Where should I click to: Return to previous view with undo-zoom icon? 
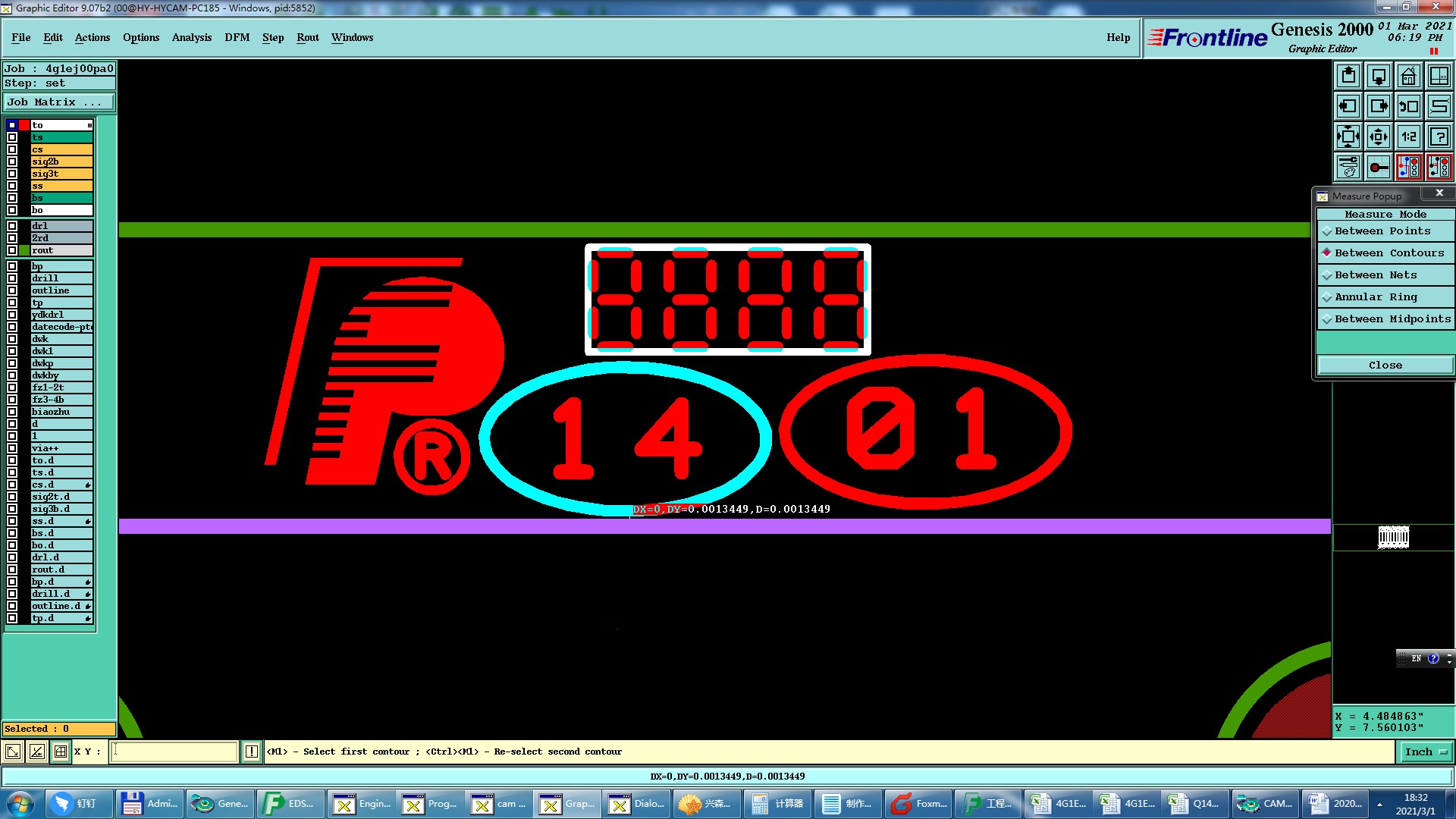(1409, 106)
